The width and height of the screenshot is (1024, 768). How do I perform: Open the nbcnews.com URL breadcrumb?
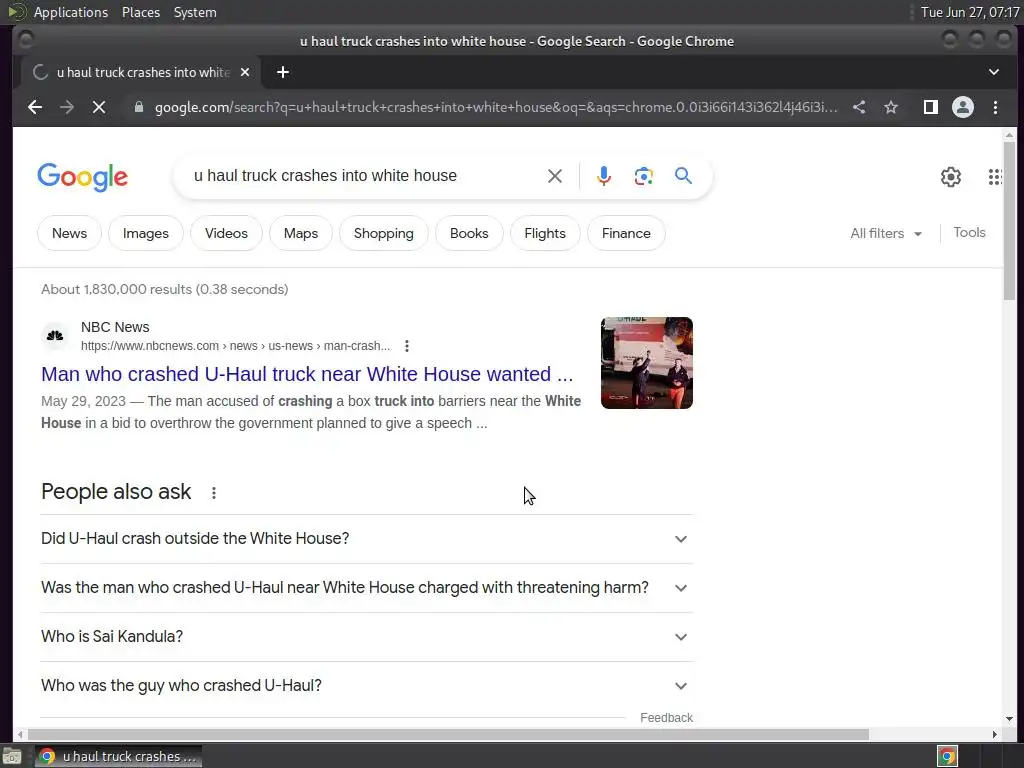point(235,346)
